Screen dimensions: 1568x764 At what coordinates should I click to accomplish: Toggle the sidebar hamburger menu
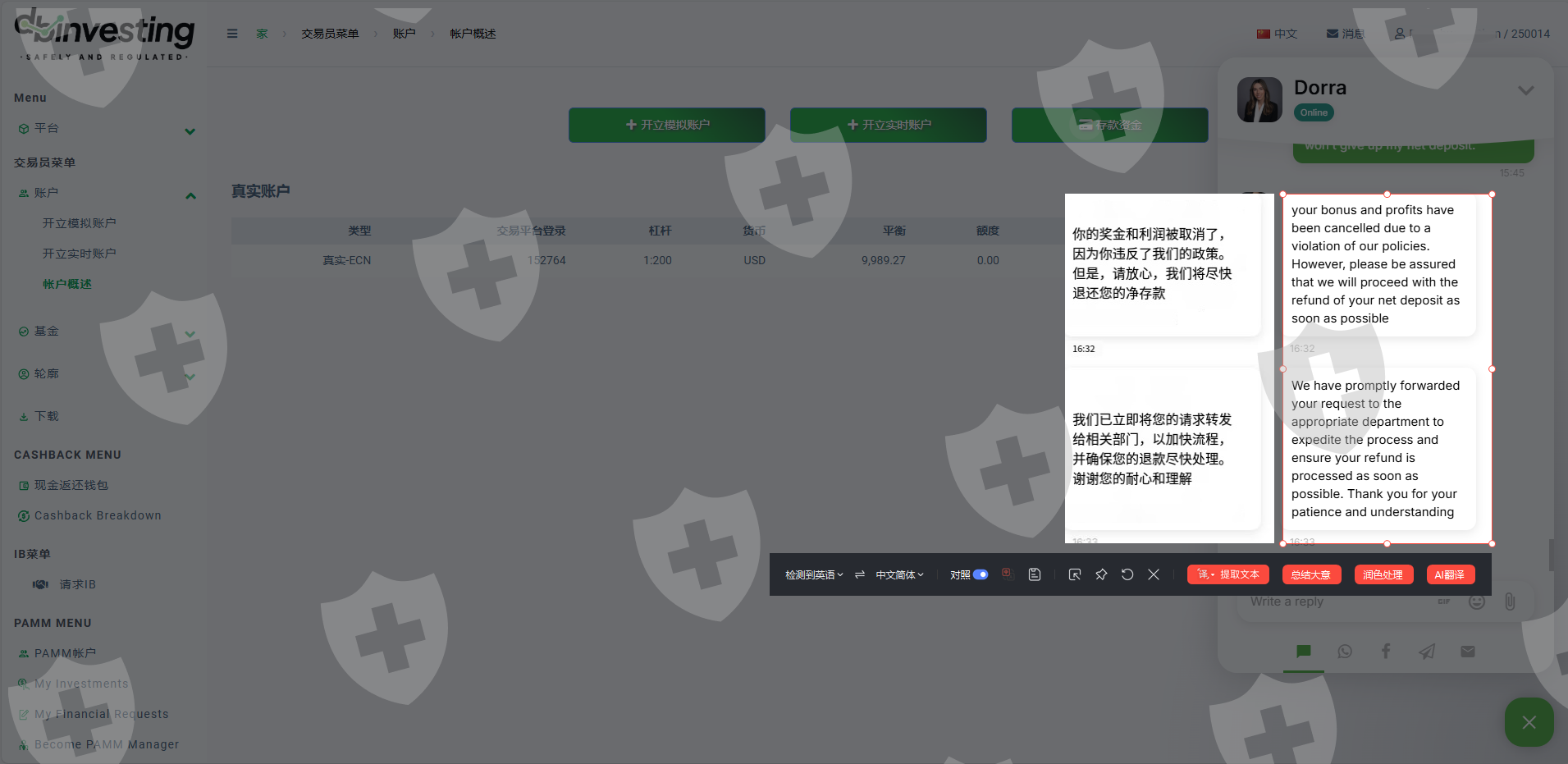tap(232, 34)
